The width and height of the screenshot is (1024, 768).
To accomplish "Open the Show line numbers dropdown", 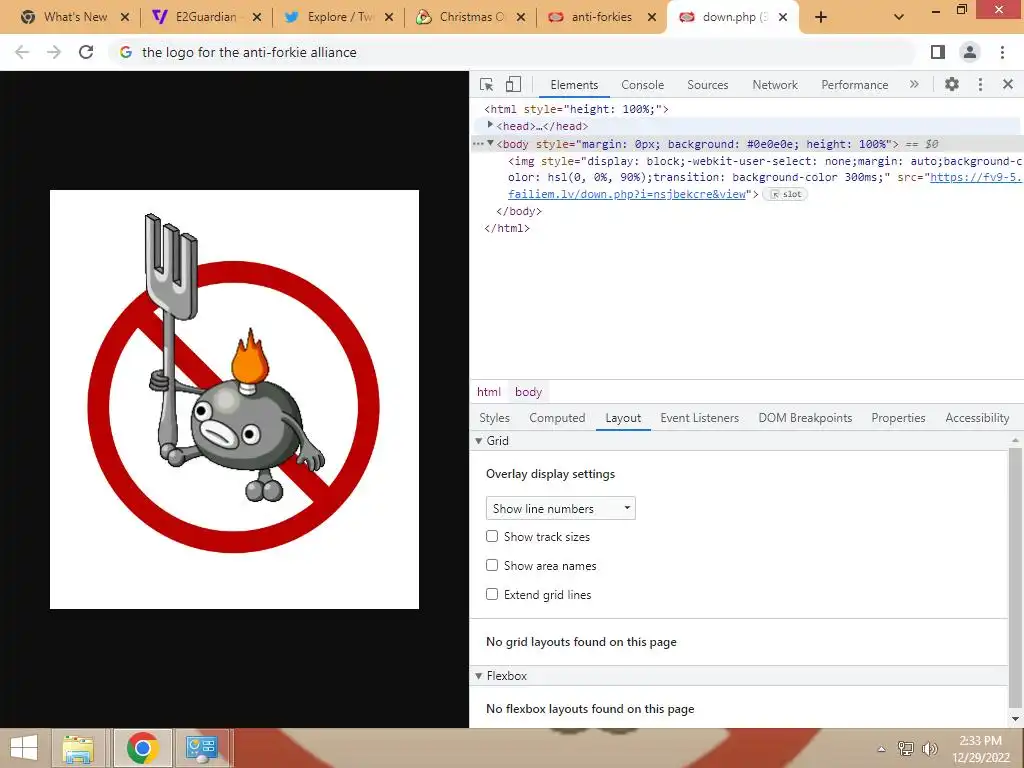I will click(560, 508).
